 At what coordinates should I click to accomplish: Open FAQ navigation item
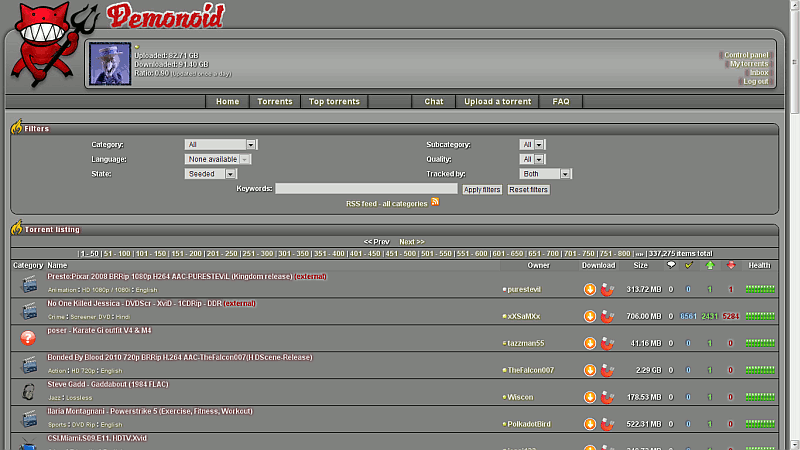click(561, 102)
